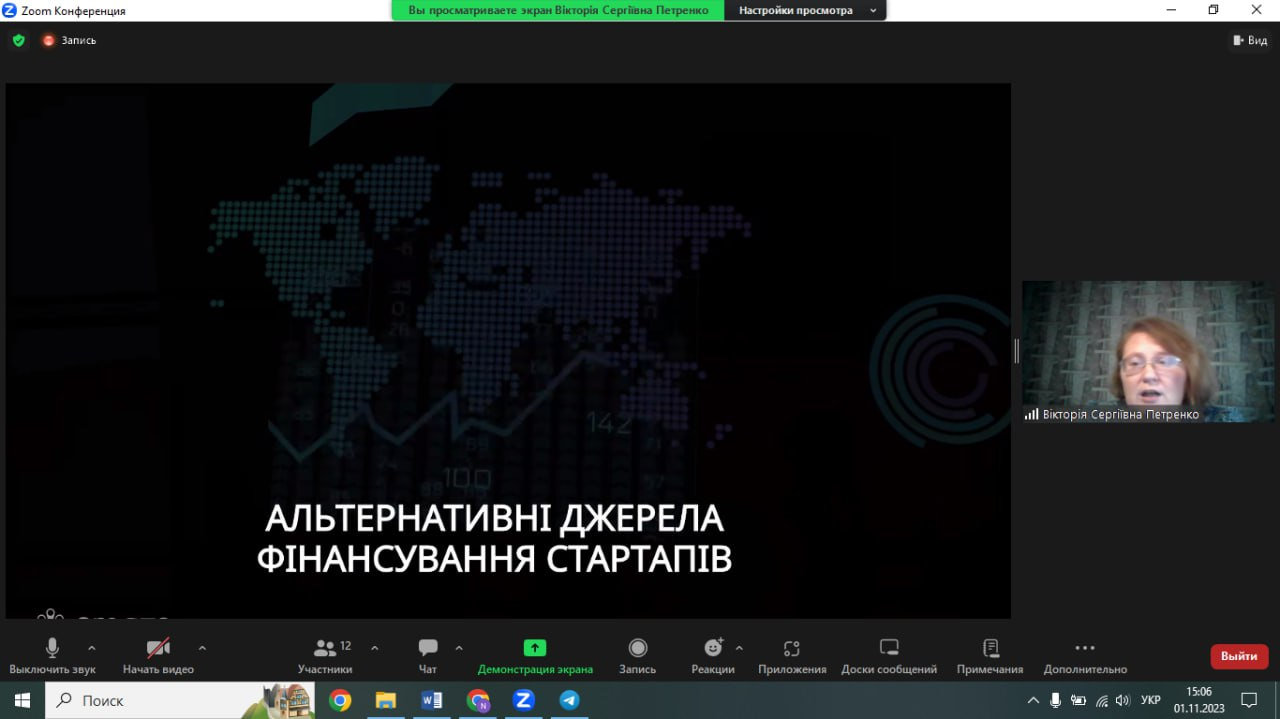Open the Чат chat panel

coord(428,656)
